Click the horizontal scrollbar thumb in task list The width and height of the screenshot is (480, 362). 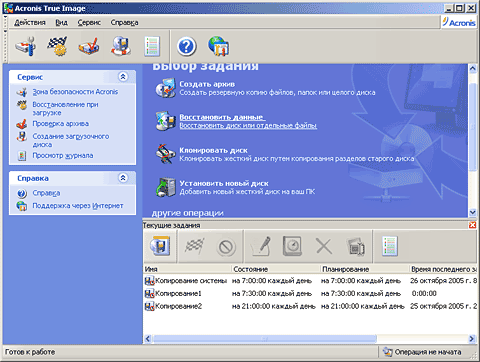(265, 339)
